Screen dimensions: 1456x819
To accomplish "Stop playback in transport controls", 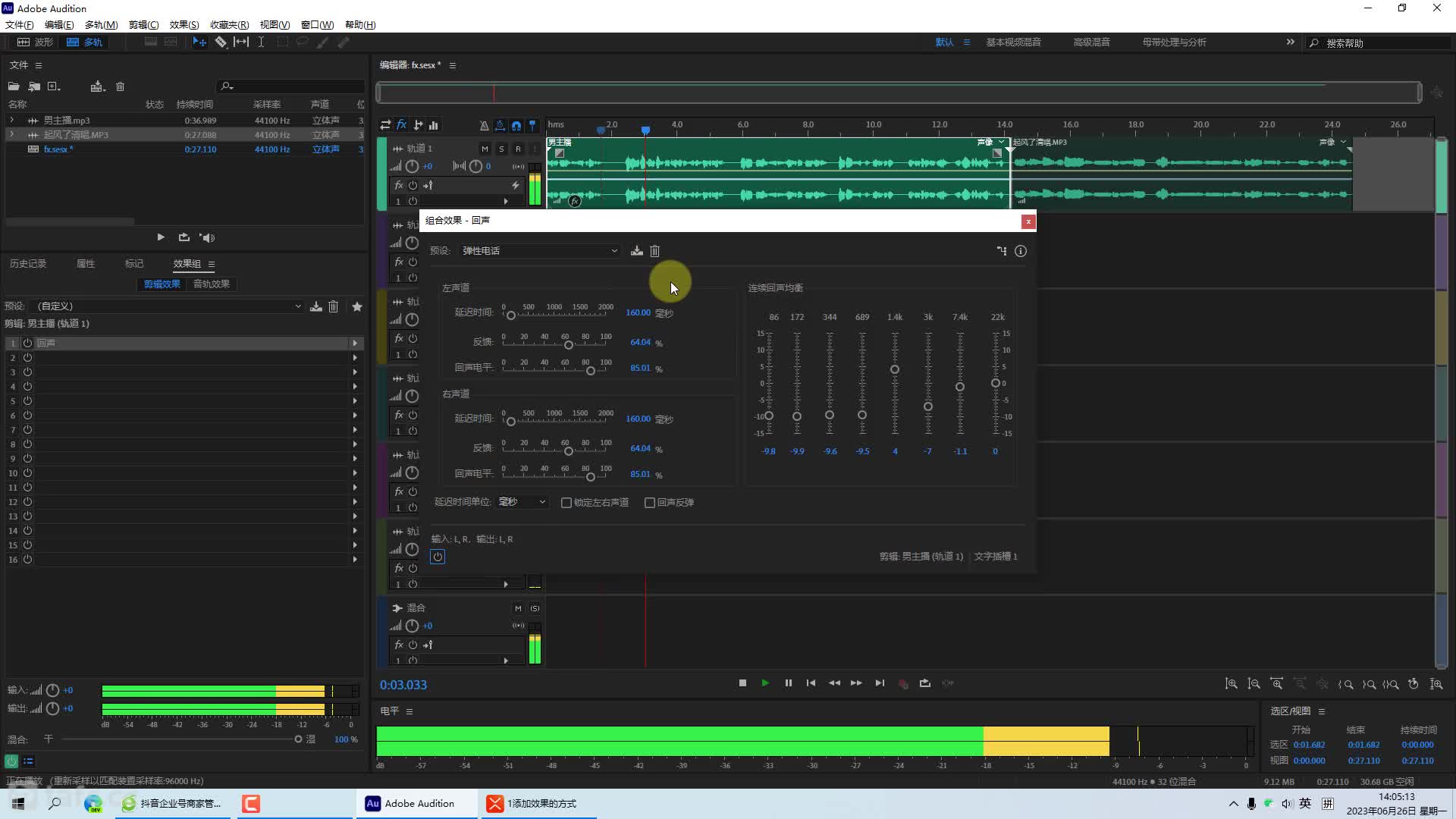I will pos(743,683).
